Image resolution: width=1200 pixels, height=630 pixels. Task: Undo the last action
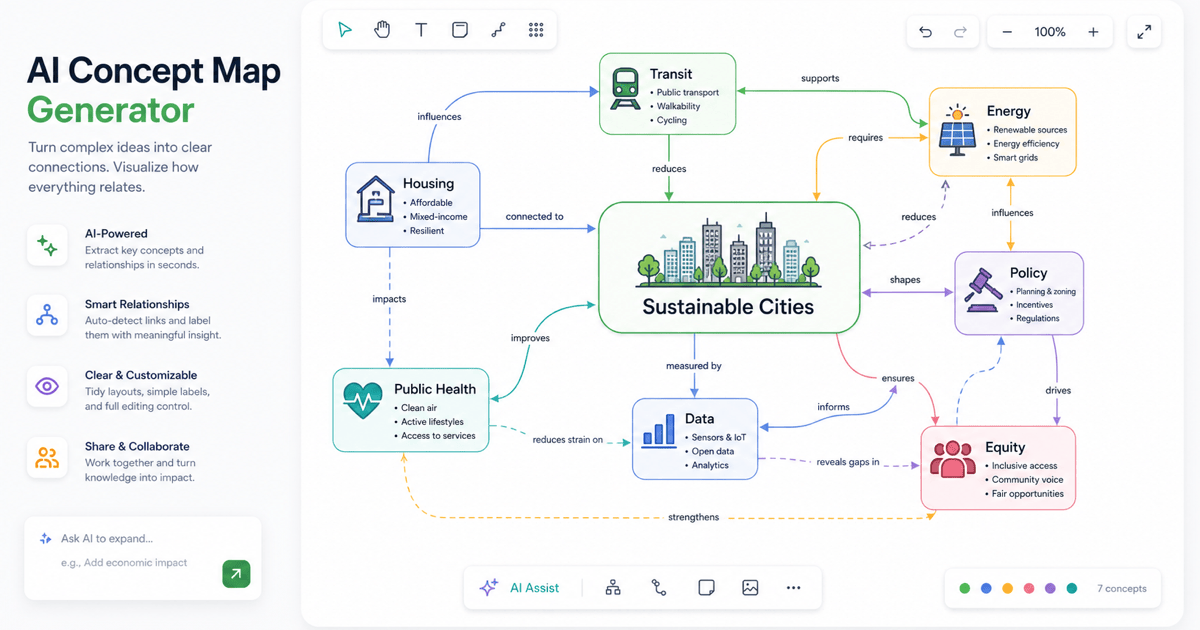[x=925, y=32]
